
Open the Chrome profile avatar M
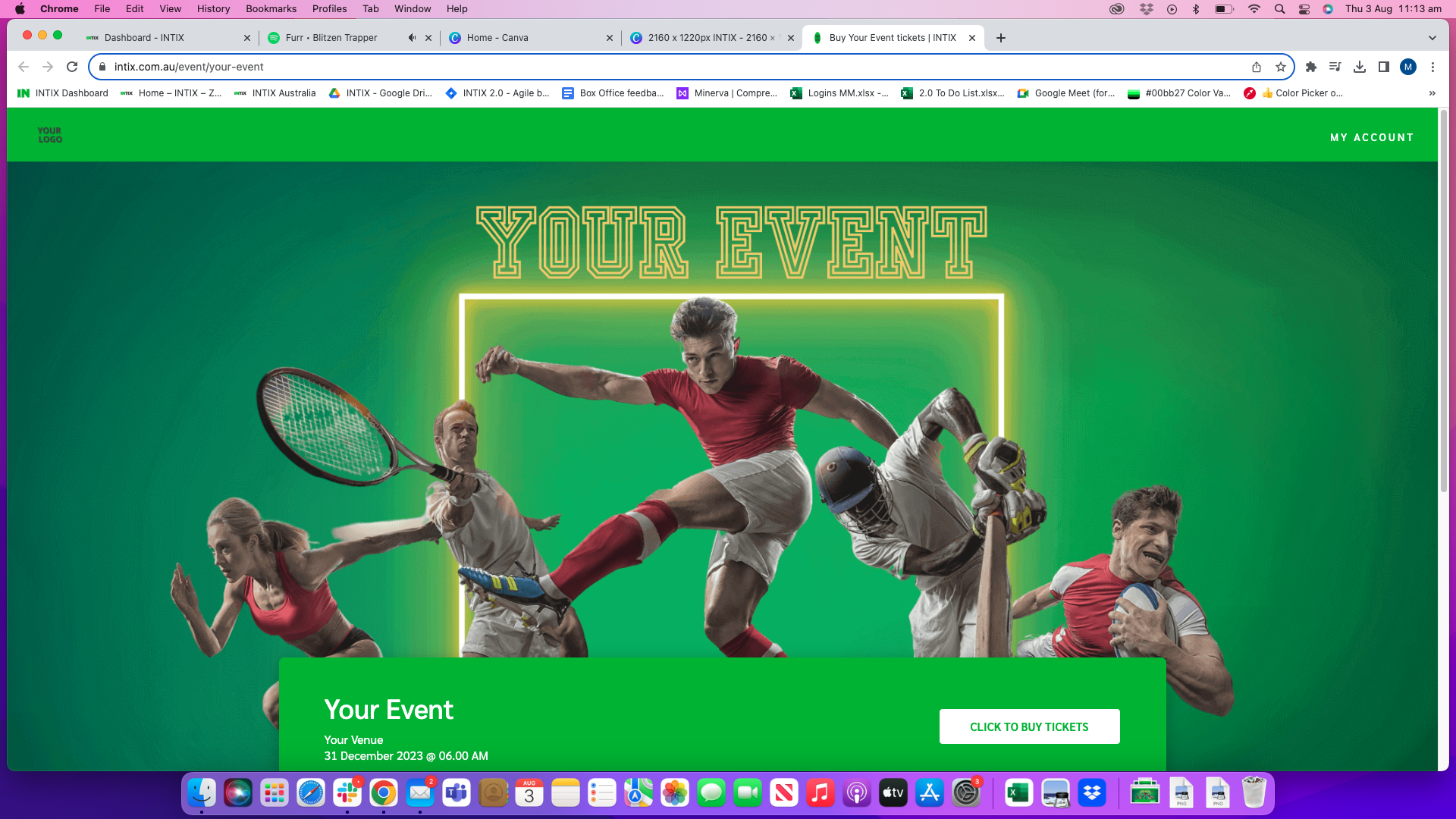click(1408, 67)
